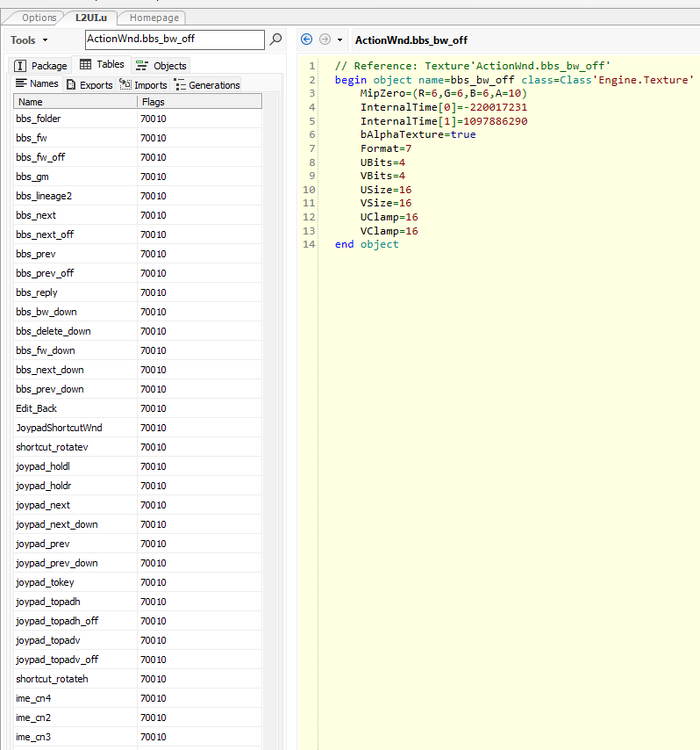700x750 pixels.
Task: Select the shortcut_rotateh row
Action: coord(52,679)
